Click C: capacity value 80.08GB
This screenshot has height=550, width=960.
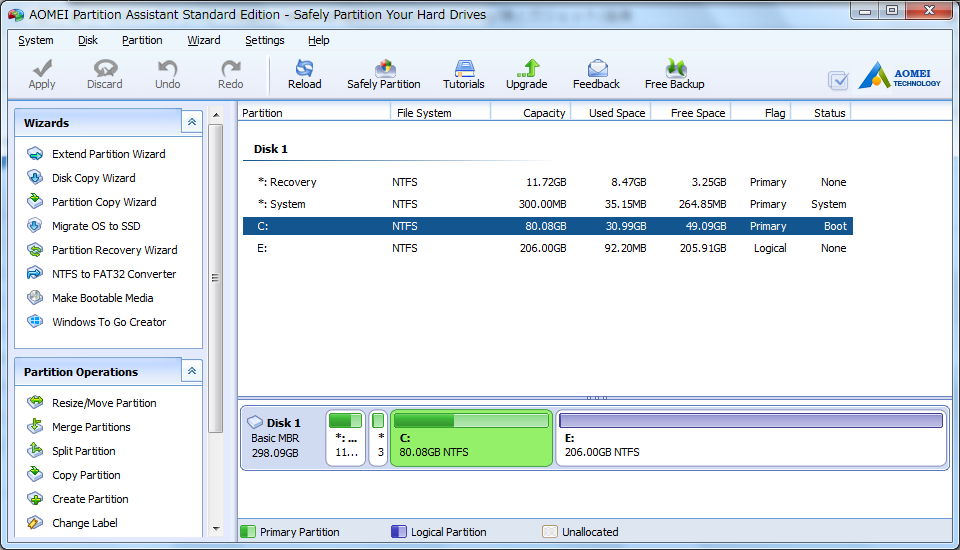pos(546,226)
